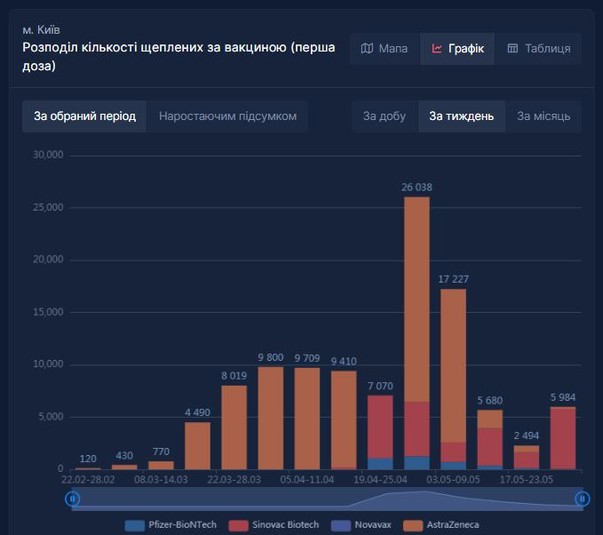This screenshot has height=535, width=603.
Task: Group data За місяць
Action: point(543,116)
